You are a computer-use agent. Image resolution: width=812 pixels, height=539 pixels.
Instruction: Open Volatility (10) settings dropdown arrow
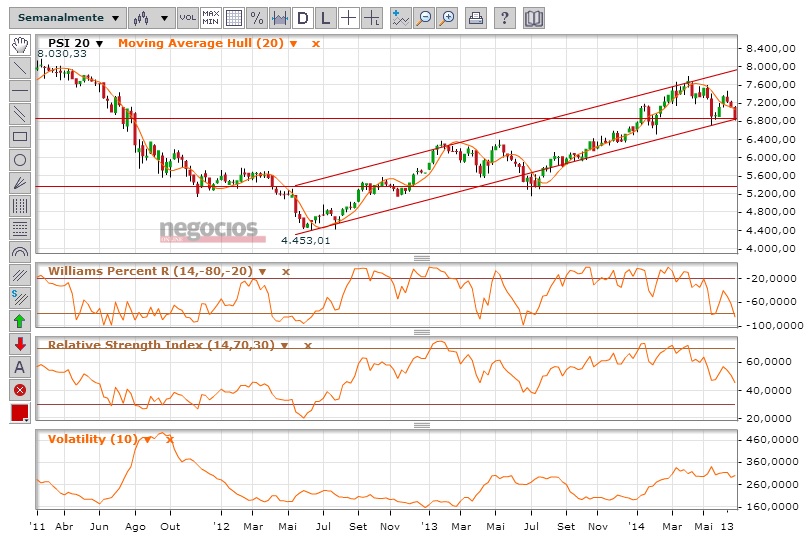[148, 440]
